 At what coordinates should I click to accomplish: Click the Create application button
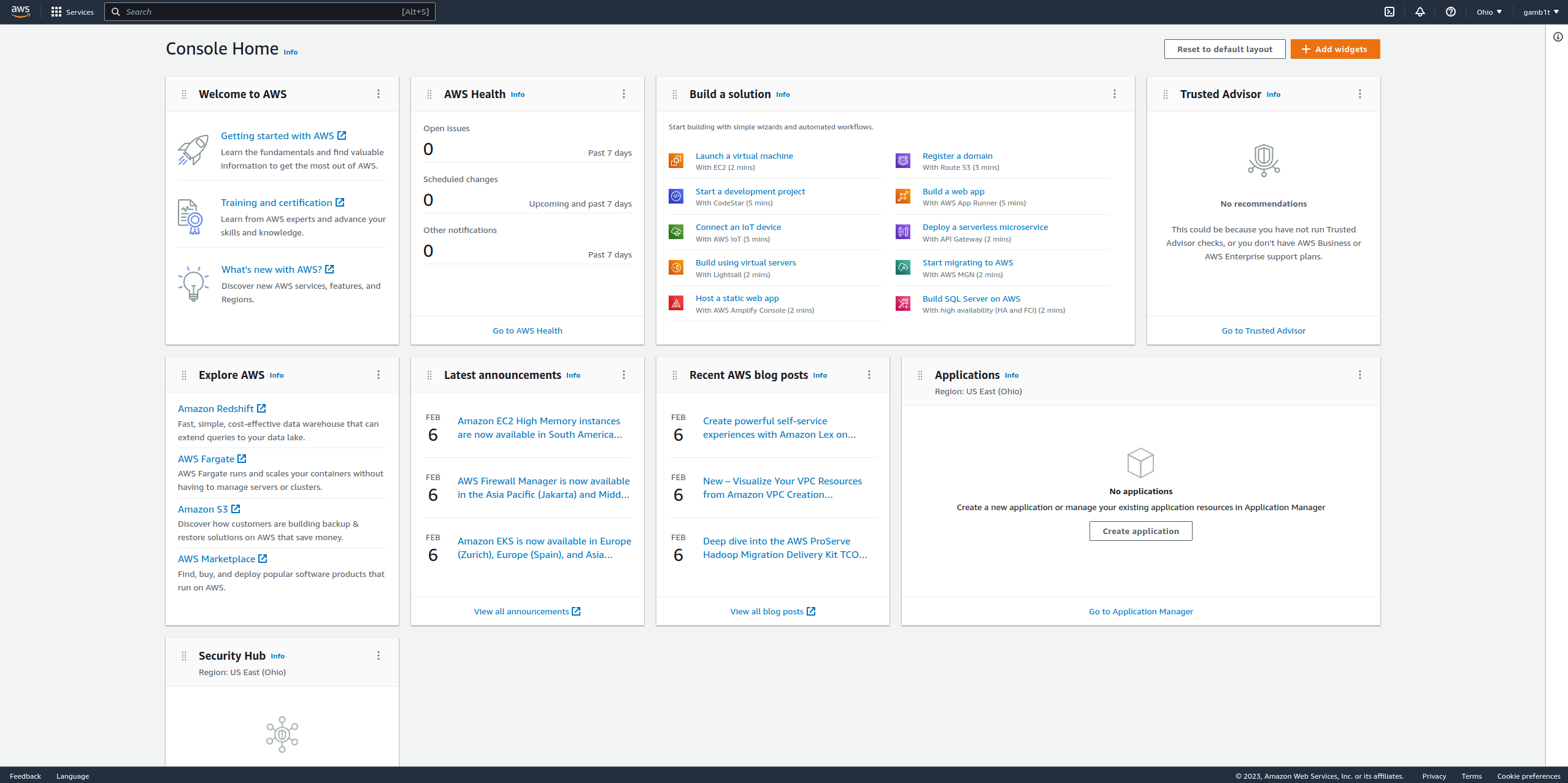coord(1140,531)
